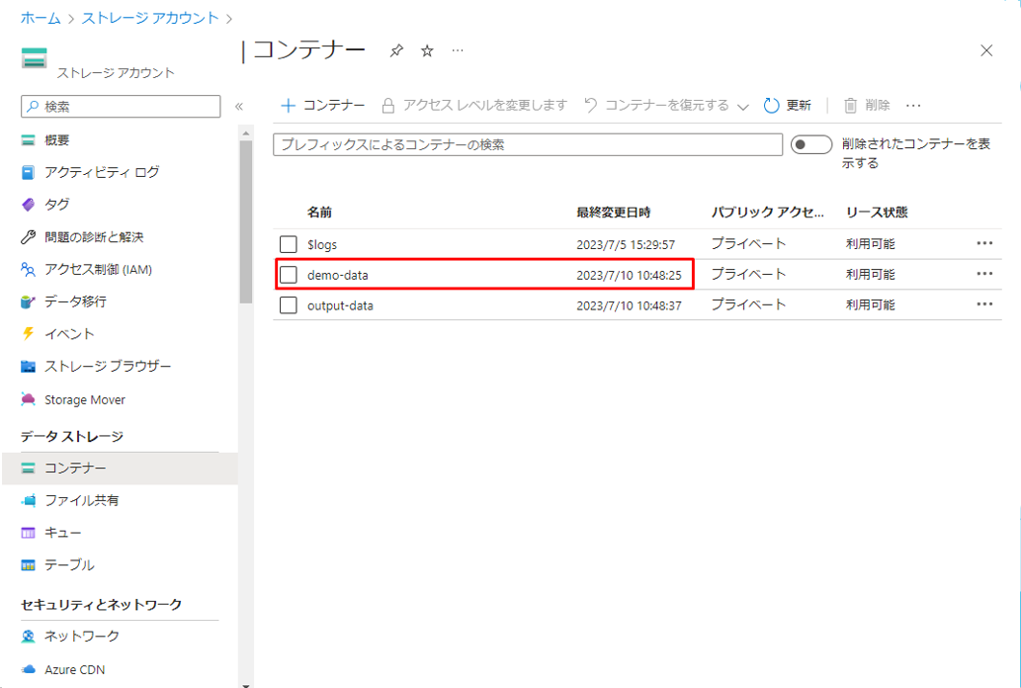Open Storage Mover in the sidebar
Image resolution: width=1021 pixels, height=688 pixels.
pyautogui.click(x=84, y=399)
